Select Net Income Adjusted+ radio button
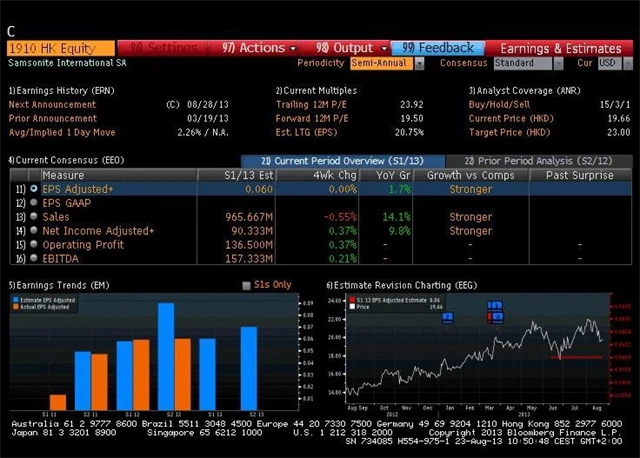The height and width of the screenshot is (458, 640). pyautogui.click(x=34, y=230)
